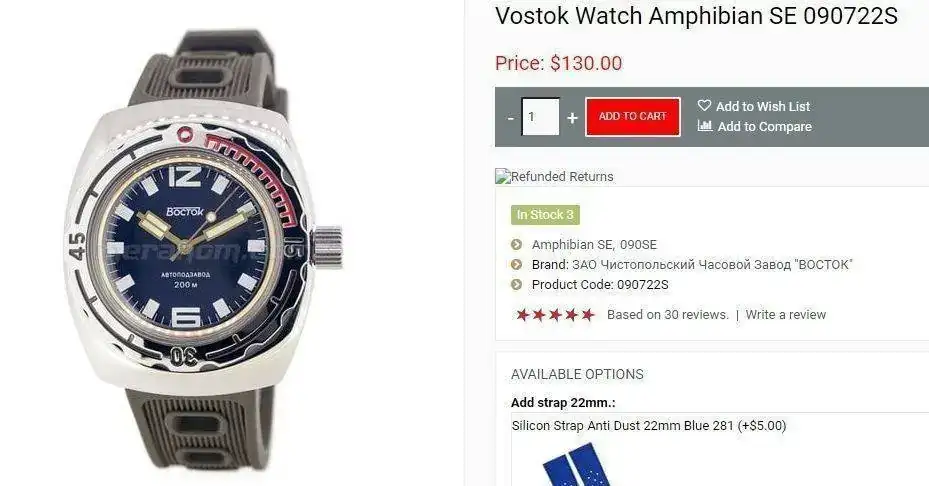Open the Amphibian SE category link
This screenshot has height=486, width=929.
click(x=572, y=244)
